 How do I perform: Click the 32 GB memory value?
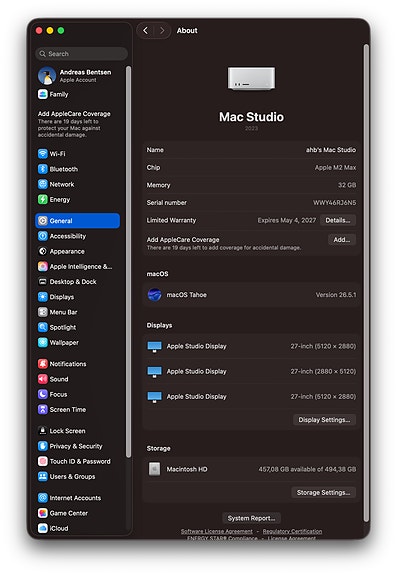(x=347, y=185)
